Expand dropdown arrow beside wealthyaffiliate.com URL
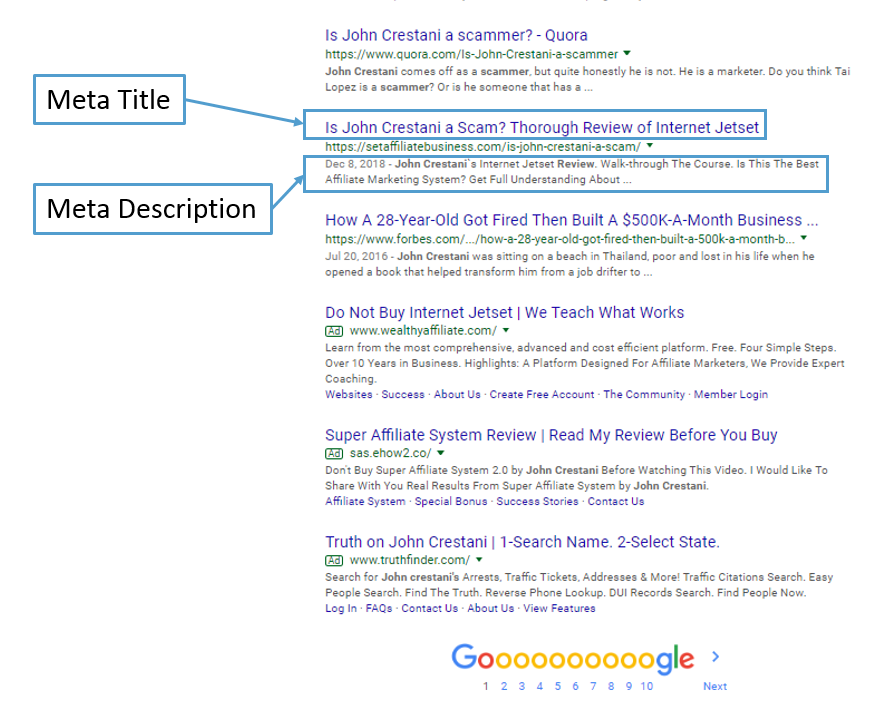The width and height of the screenshot is (871, 706). 506,330
